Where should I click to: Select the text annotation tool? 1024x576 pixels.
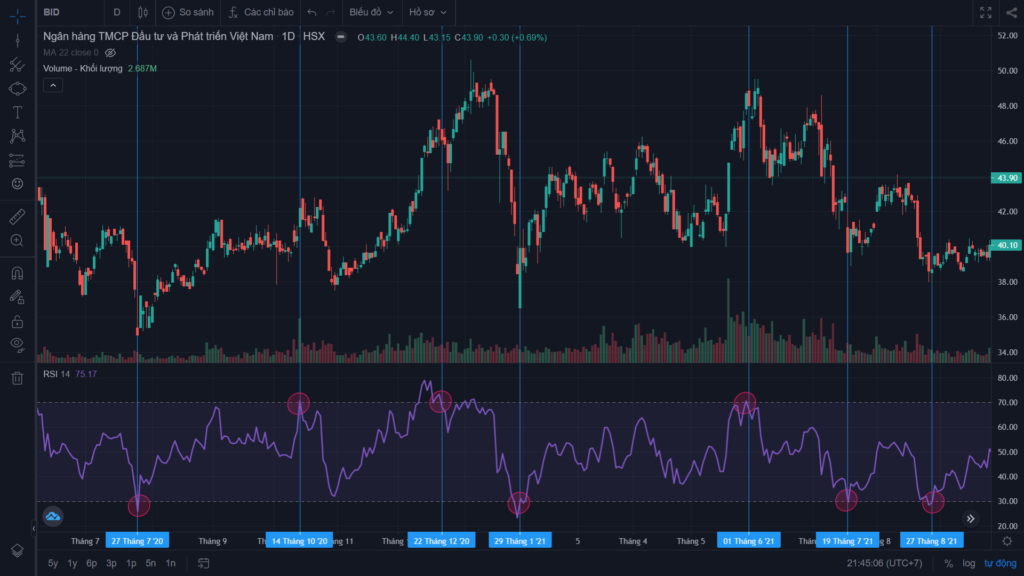18,112
